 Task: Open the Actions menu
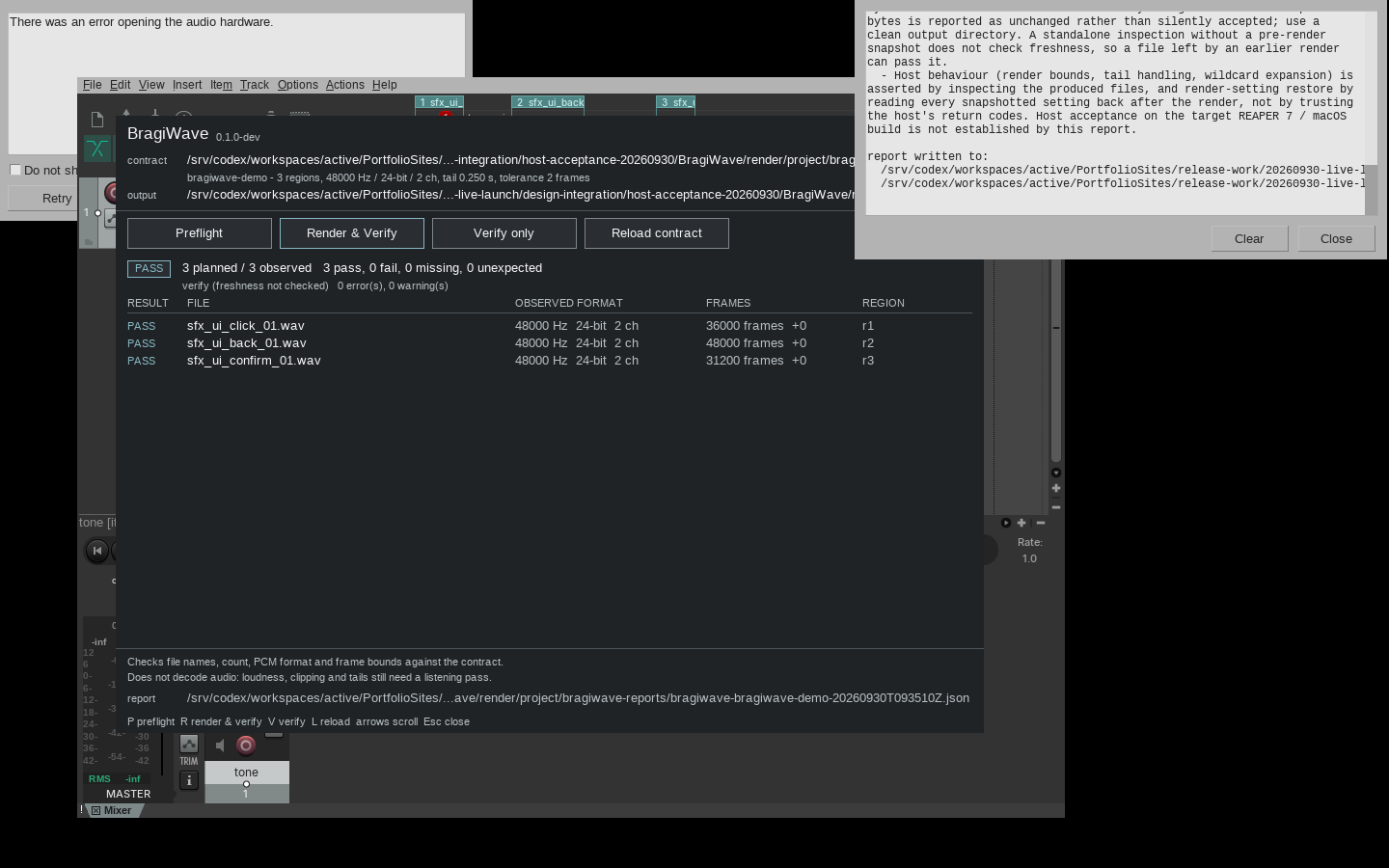344,85
